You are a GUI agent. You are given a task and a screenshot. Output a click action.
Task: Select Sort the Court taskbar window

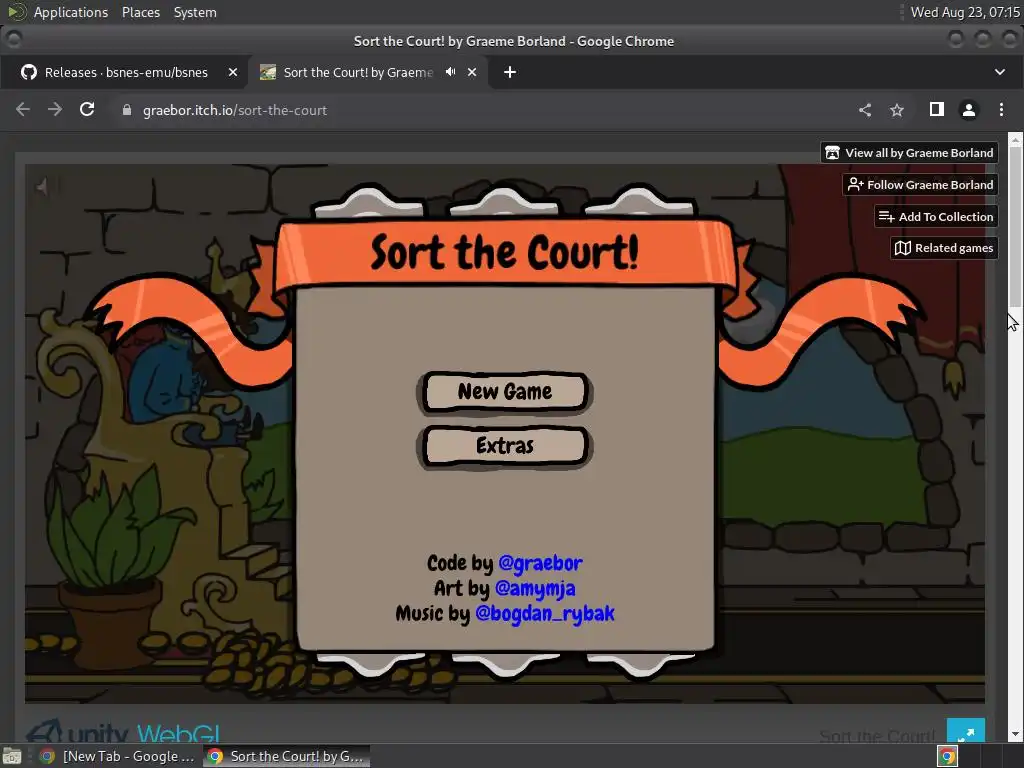[286, 756]
